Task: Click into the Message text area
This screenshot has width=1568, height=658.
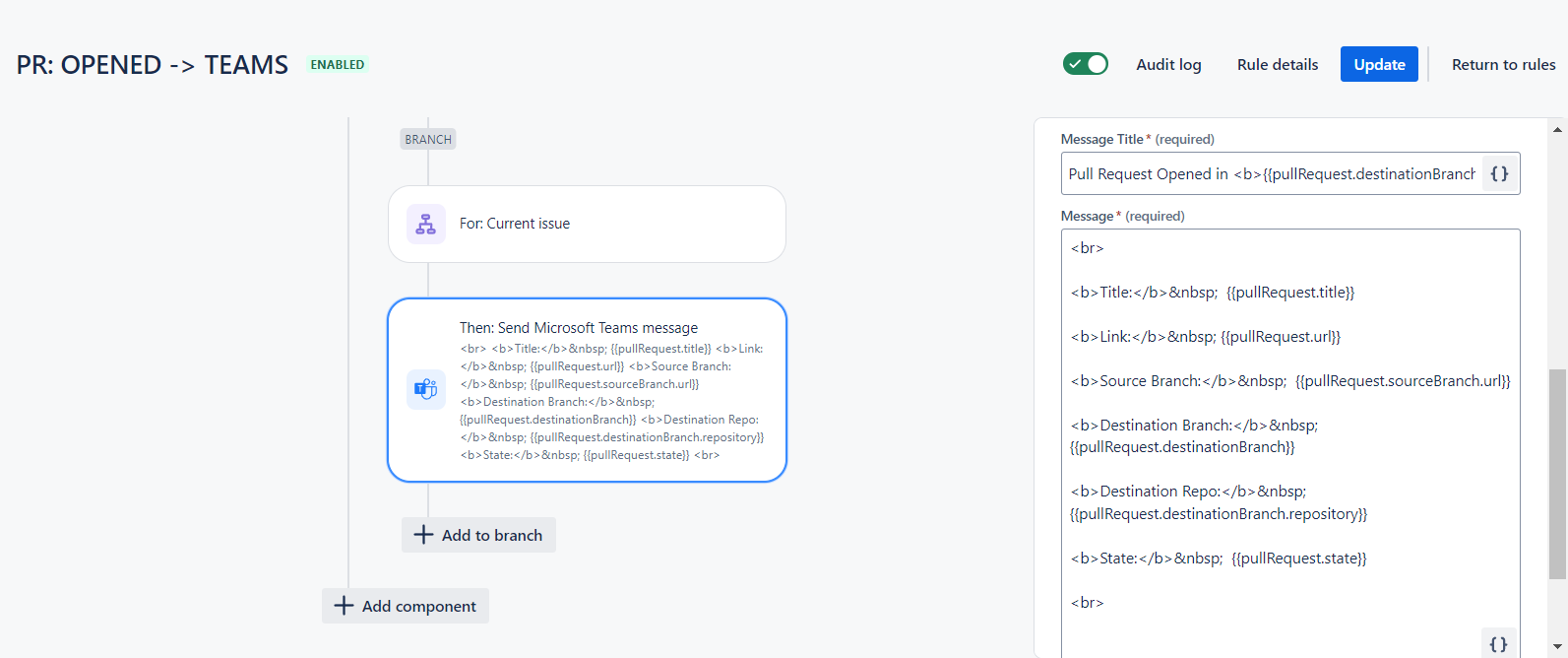Action: tap(1290, 443)
